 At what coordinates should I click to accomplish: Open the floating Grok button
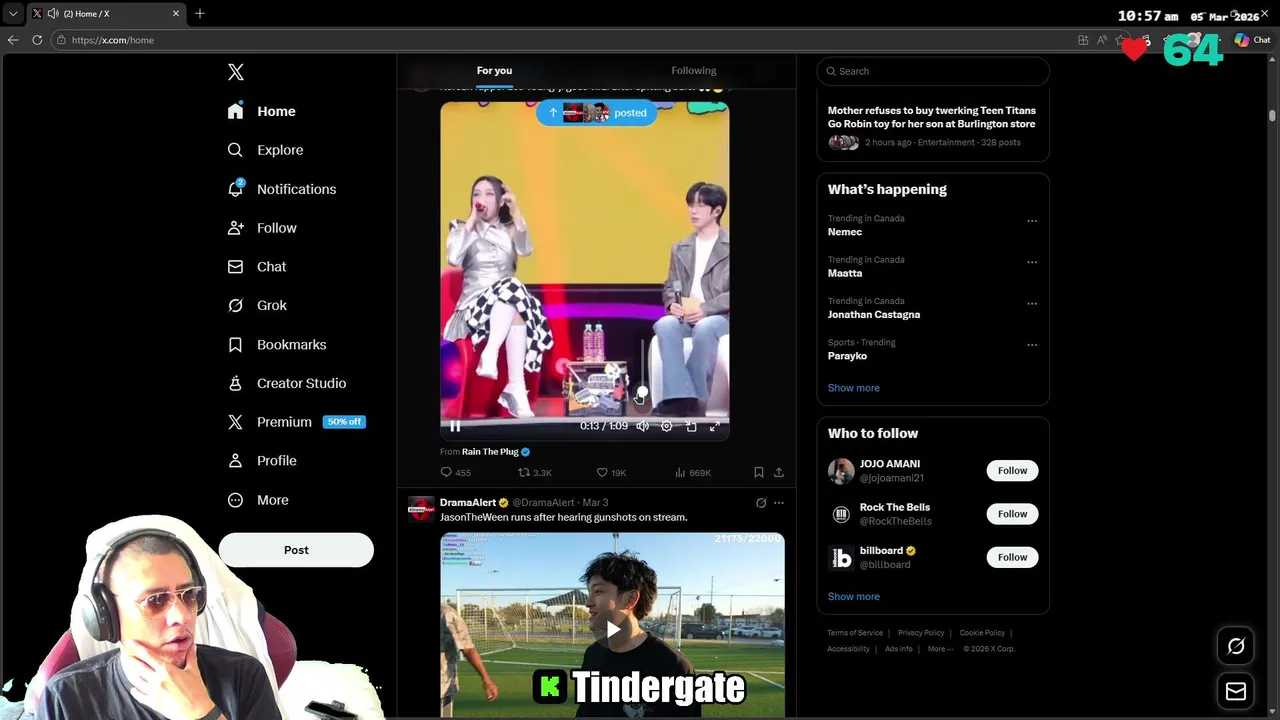tap(1236, 646)
